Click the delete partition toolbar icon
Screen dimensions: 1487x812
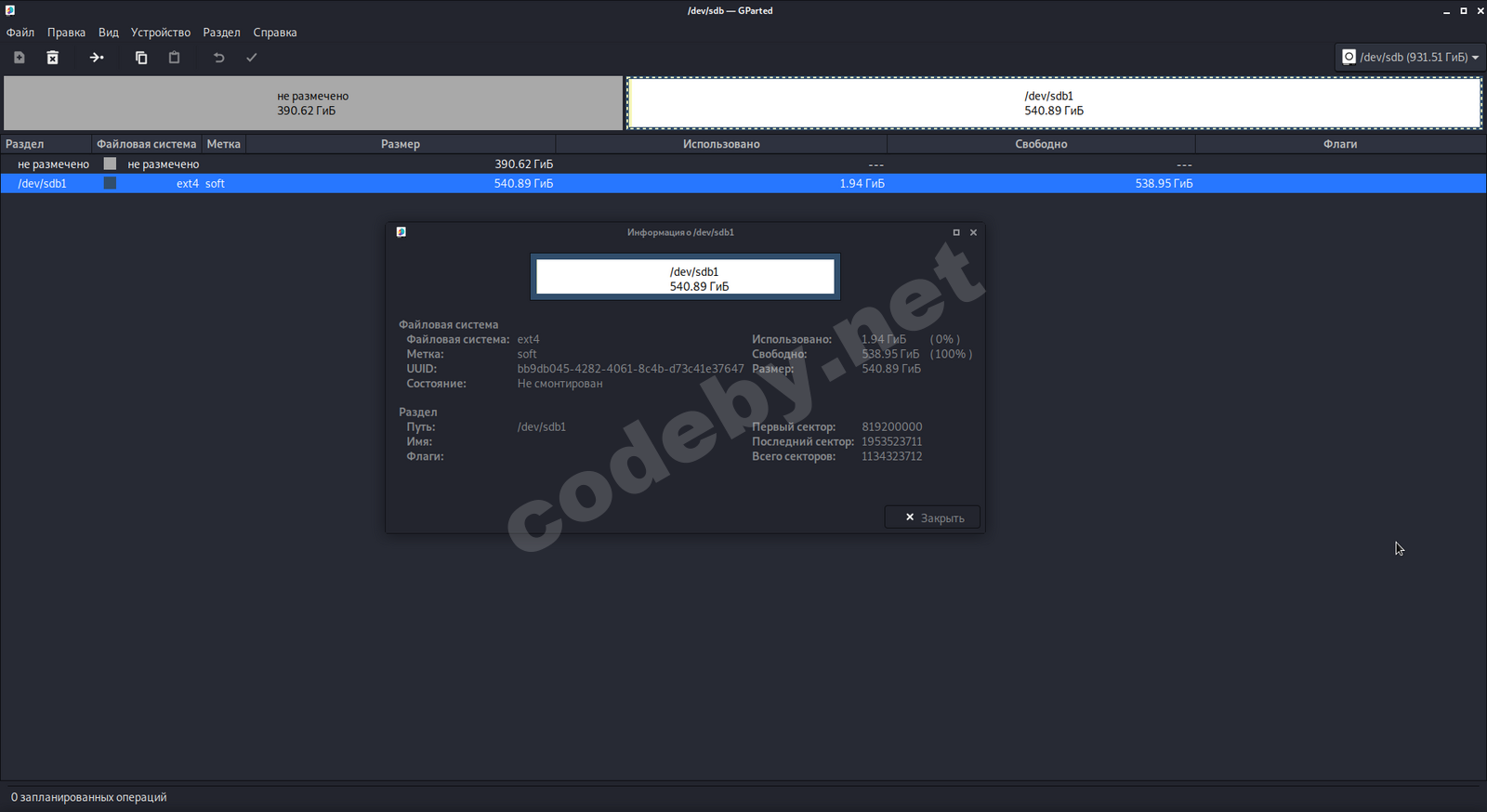53,58
